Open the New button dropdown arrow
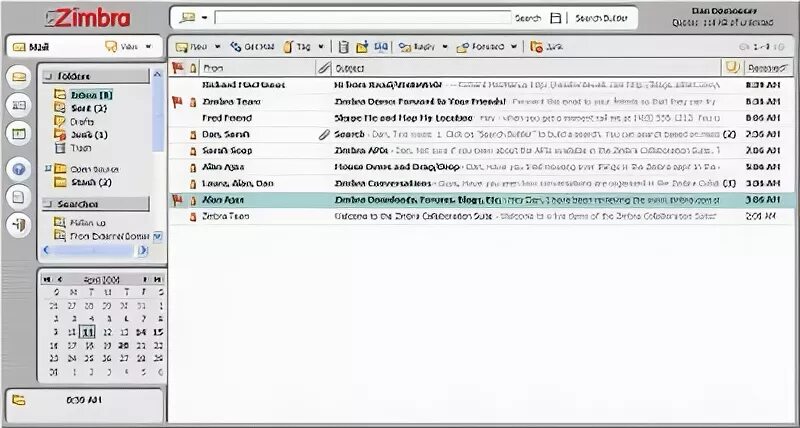Image resolution: width=800 pixels, height=428 pixels. [217, 47]
